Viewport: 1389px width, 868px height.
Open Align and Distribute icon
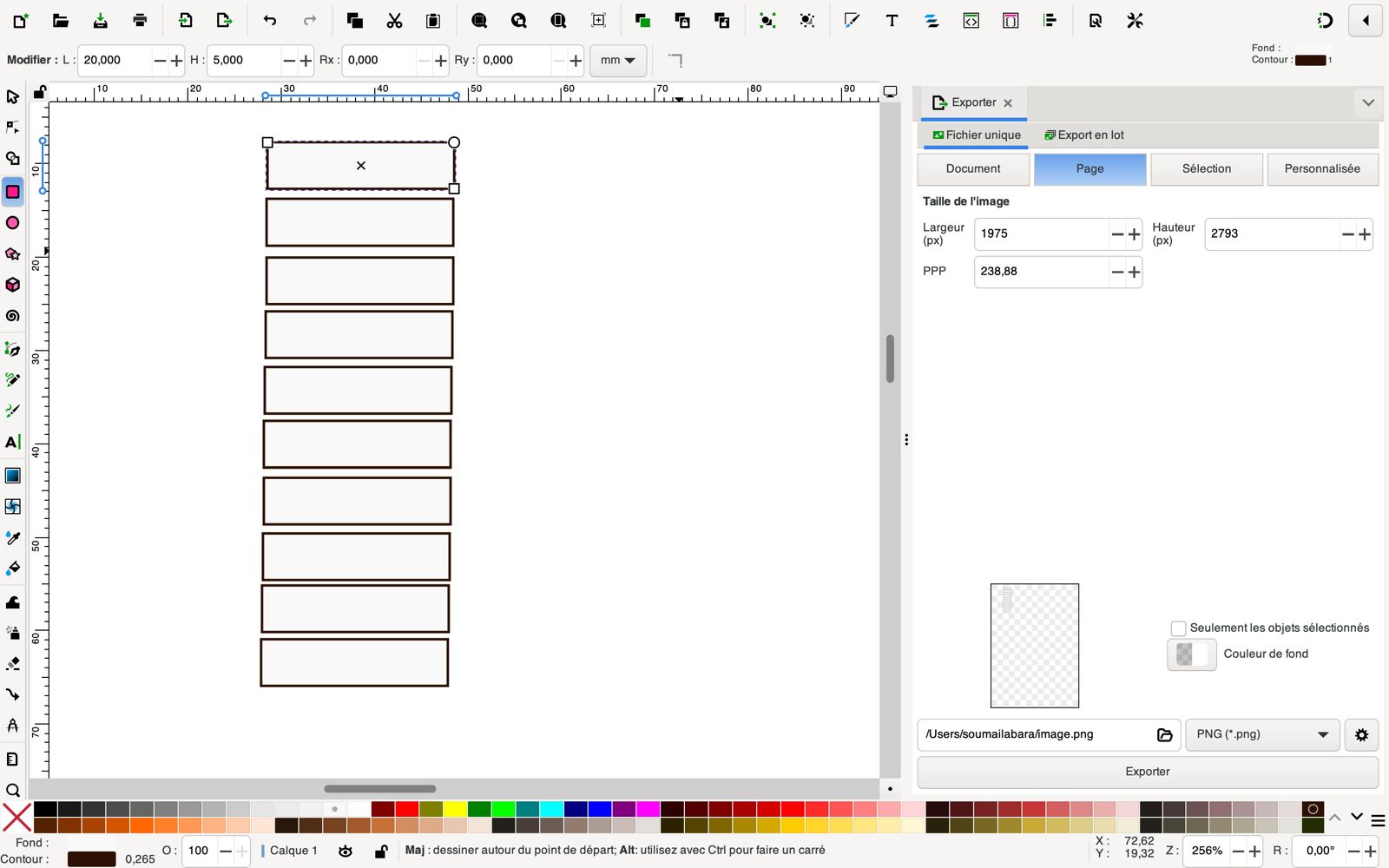pyautogui.click(x=1050, y=20)
